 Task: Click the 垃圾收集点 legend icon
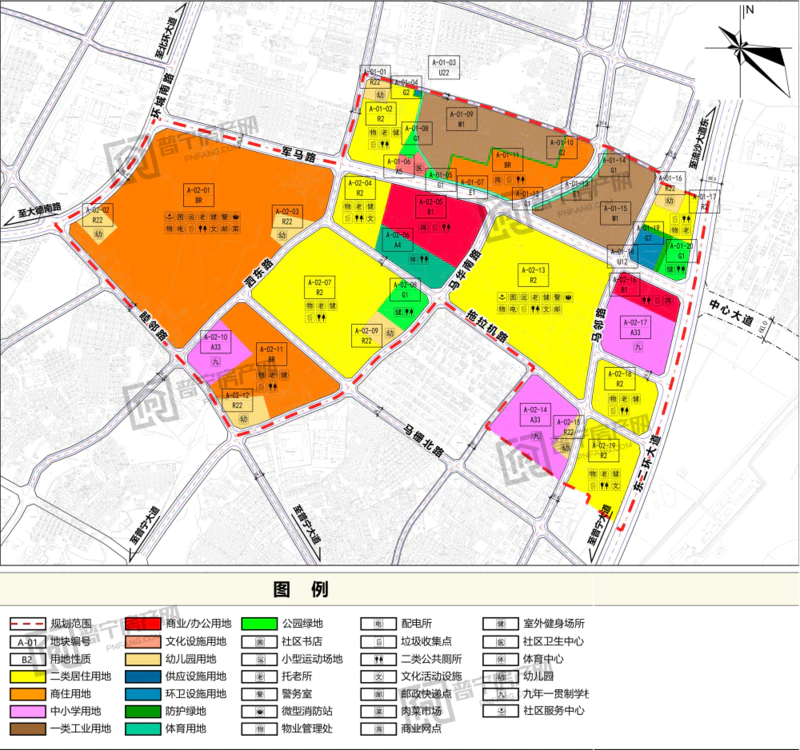[379, 641]
